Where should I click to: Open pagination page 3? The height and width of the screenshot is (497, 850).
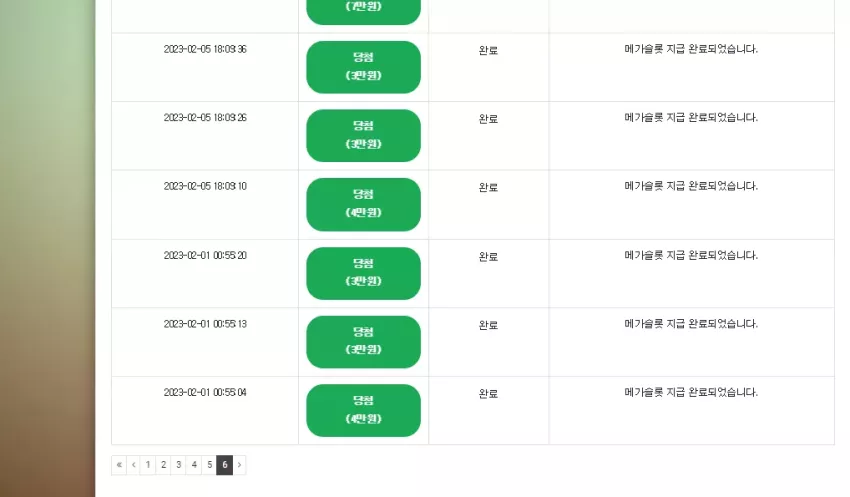coord(178,464)
